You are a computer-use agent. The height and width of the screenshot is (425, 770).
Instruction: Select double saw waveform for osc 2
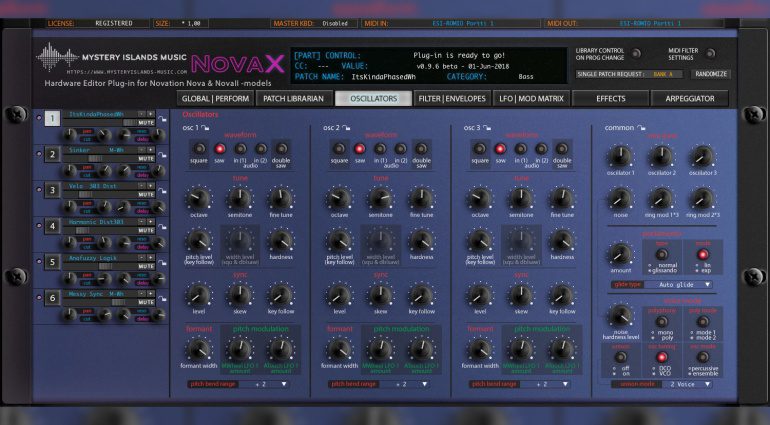(422, 148)
